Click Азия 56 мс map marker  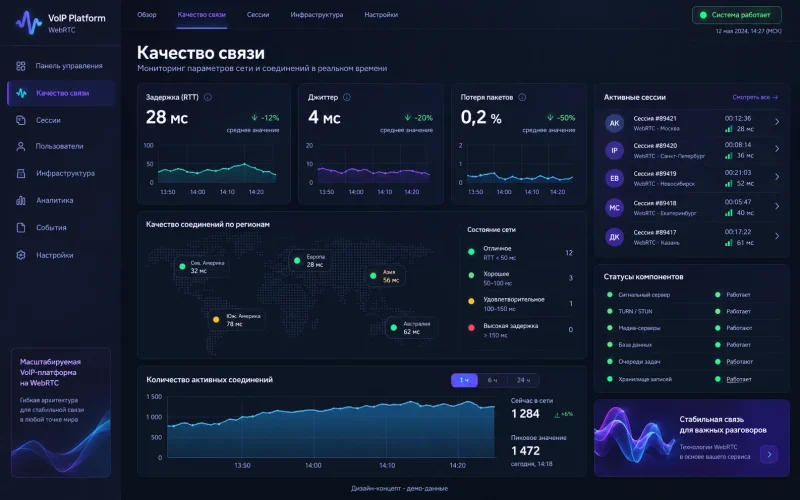pyautogui.click(x=385, y=276)
